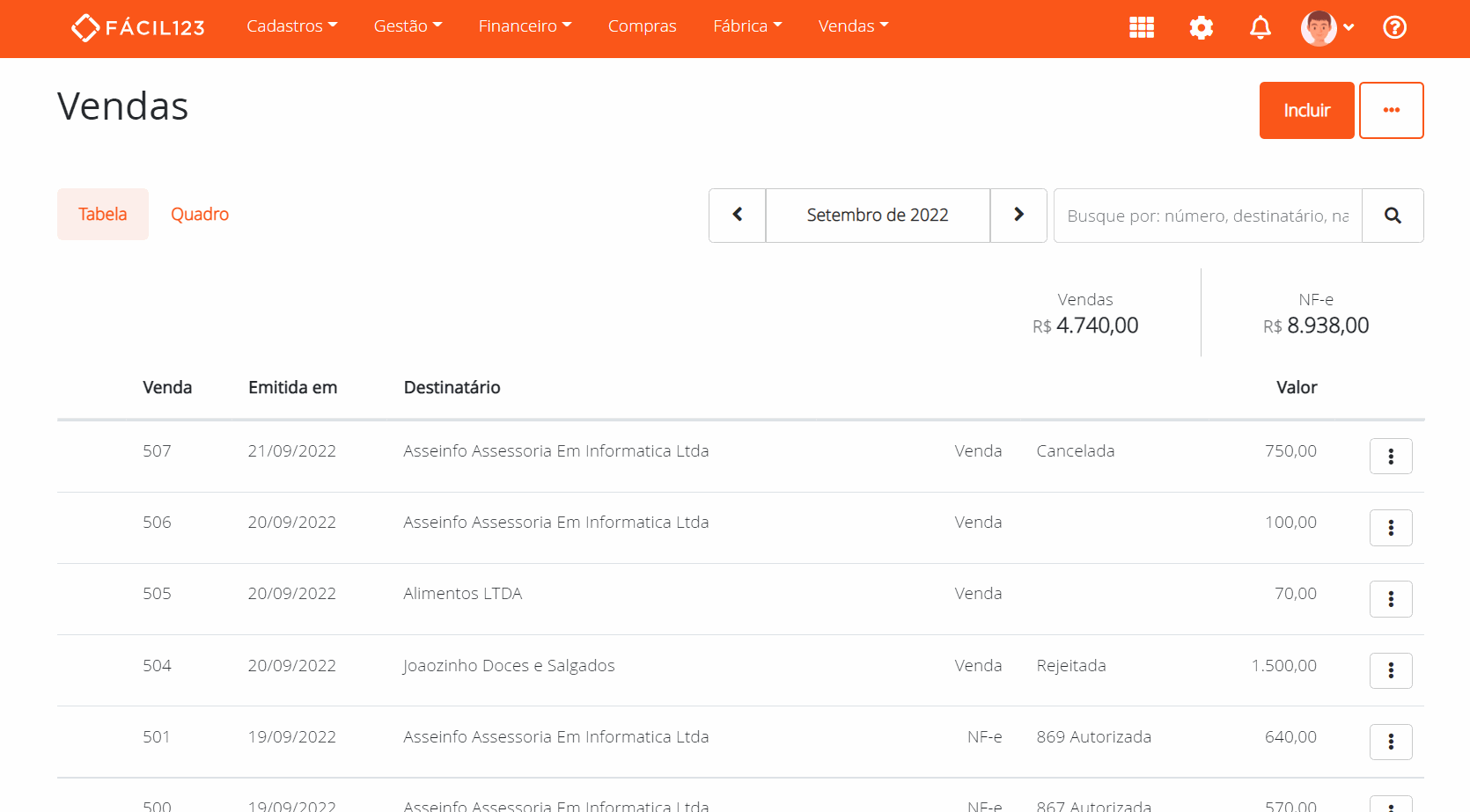Image resolution: width=1470 pixels, height=812 pixels.
Task: Open the notifications bell
Action: pos(1261,28)
